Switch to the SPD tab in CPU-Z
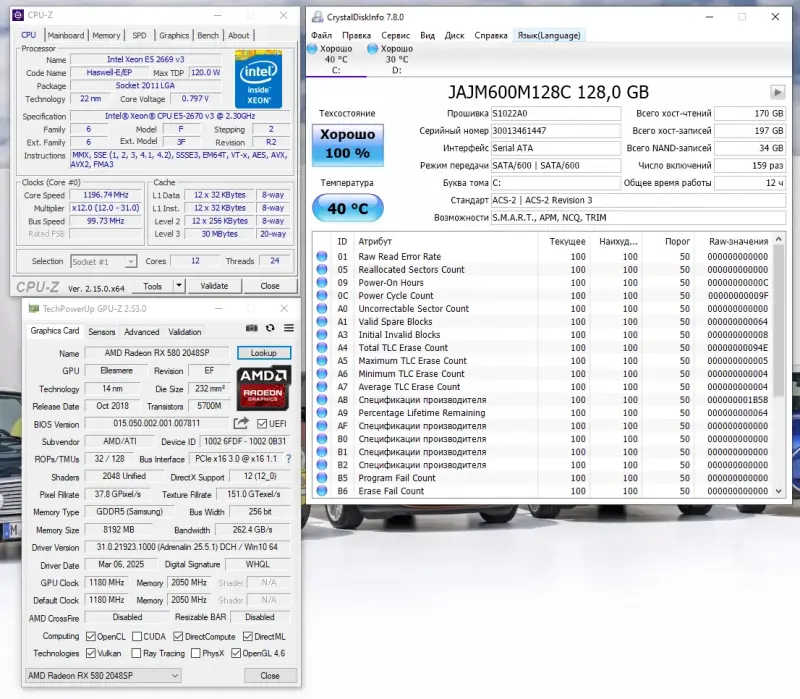 coord(139,35)
